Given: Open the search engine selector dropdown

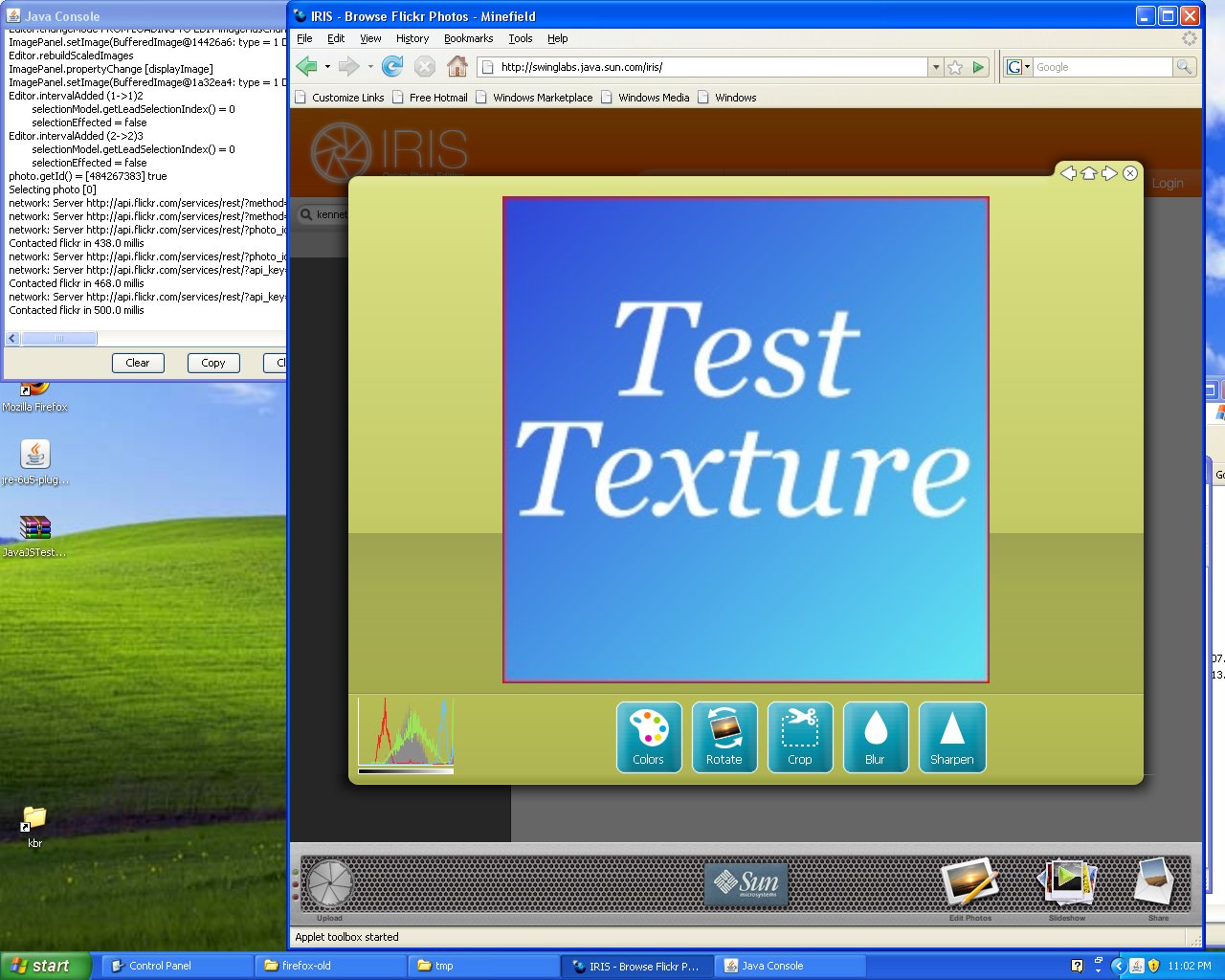Looking at the screenshot, I should point(1018,67).
